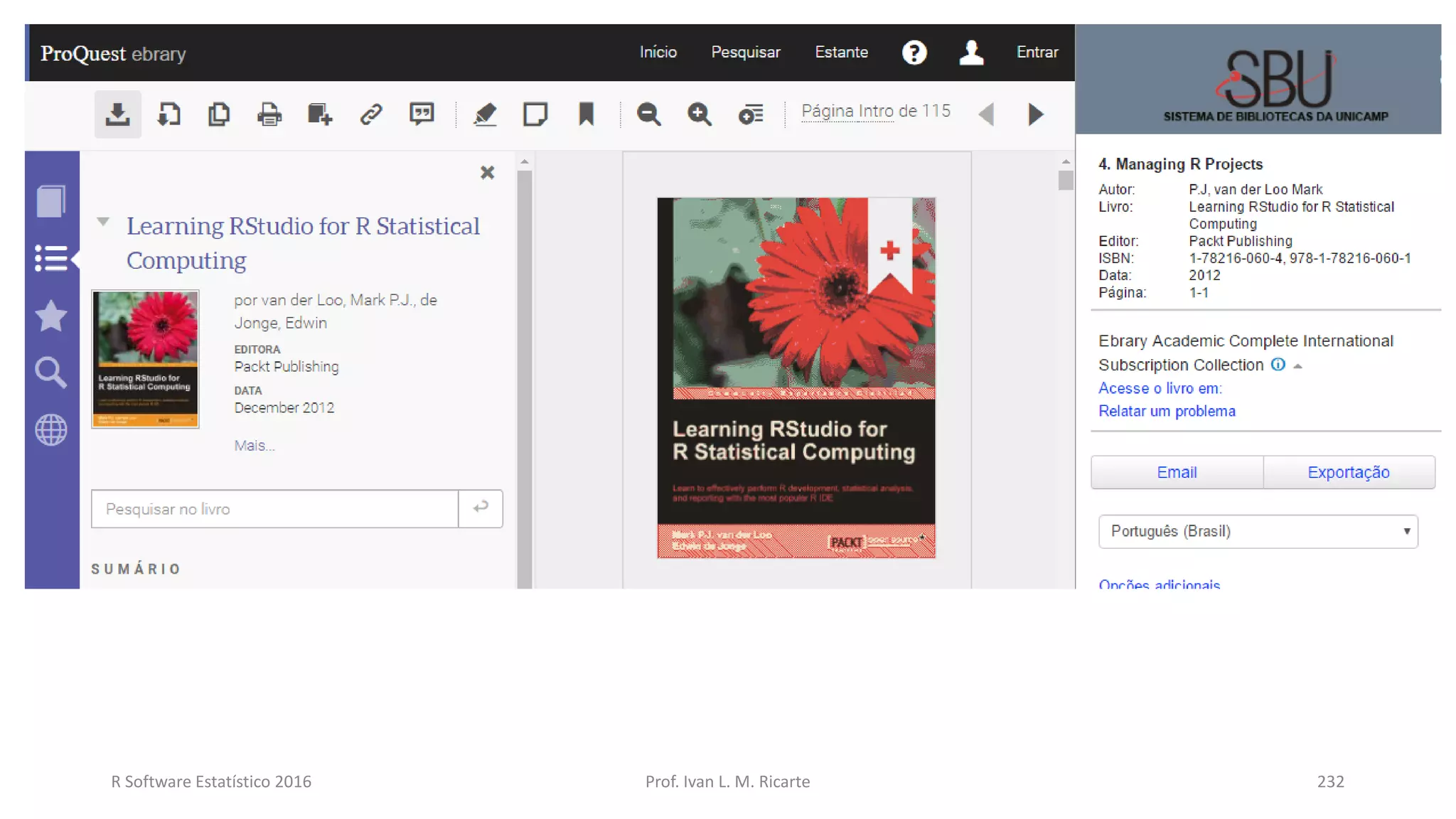
Task: Click the Pesquisar no livro field
Action: [x=274, y=509]
